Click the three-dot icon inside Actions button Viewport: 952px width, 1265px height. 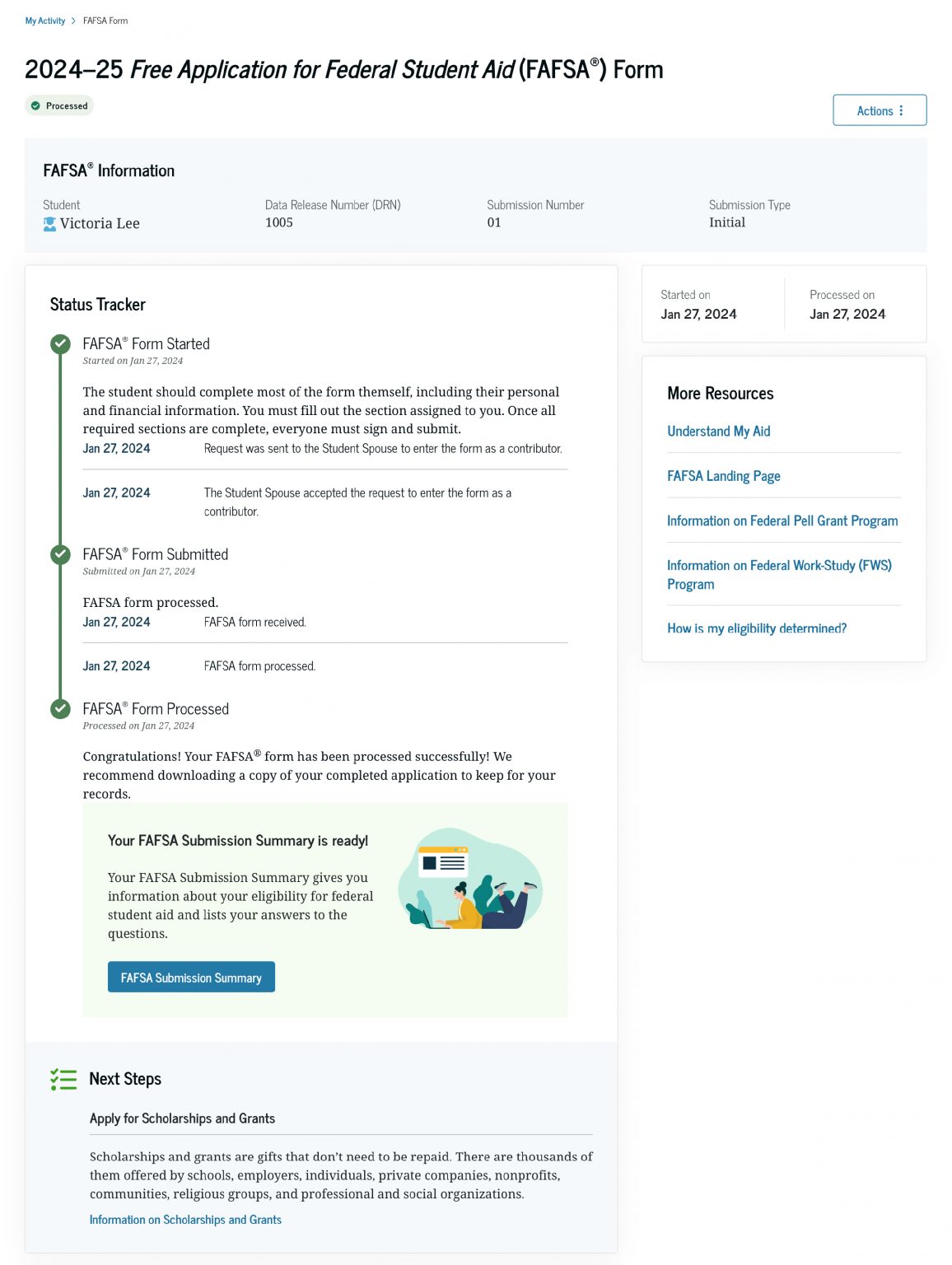pos(902,110)
